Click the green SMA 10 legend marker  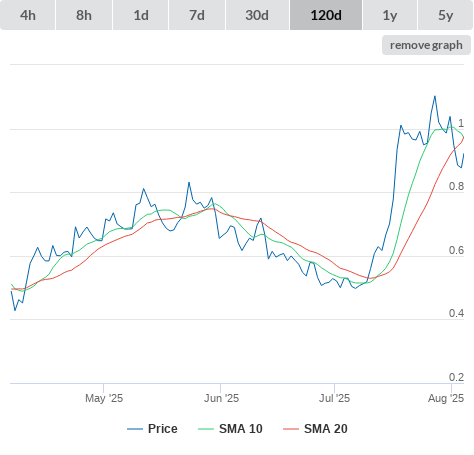coord(206,429)
